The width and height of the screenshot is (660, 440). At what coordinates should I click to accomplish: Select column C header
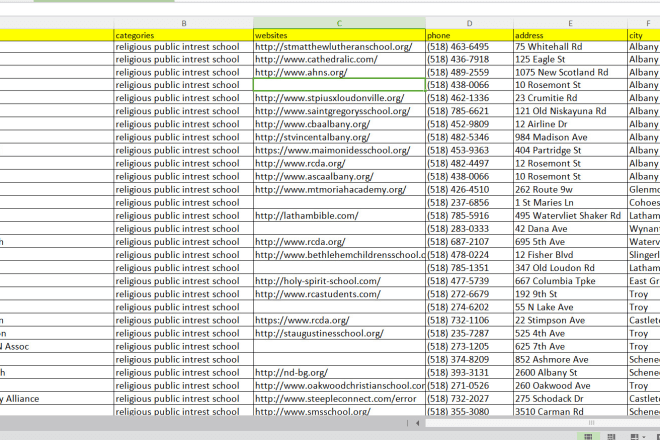point(339,24)
